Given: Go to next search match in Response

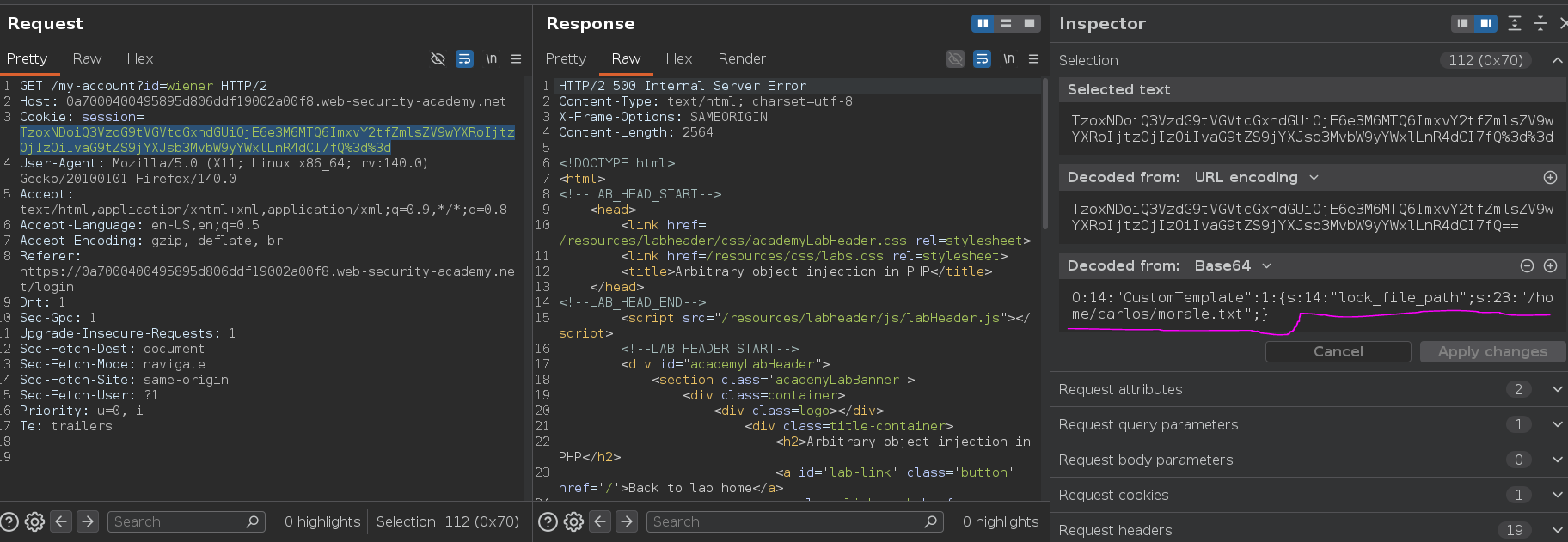Looking at the screenshot, I should (x=627, y=521).
